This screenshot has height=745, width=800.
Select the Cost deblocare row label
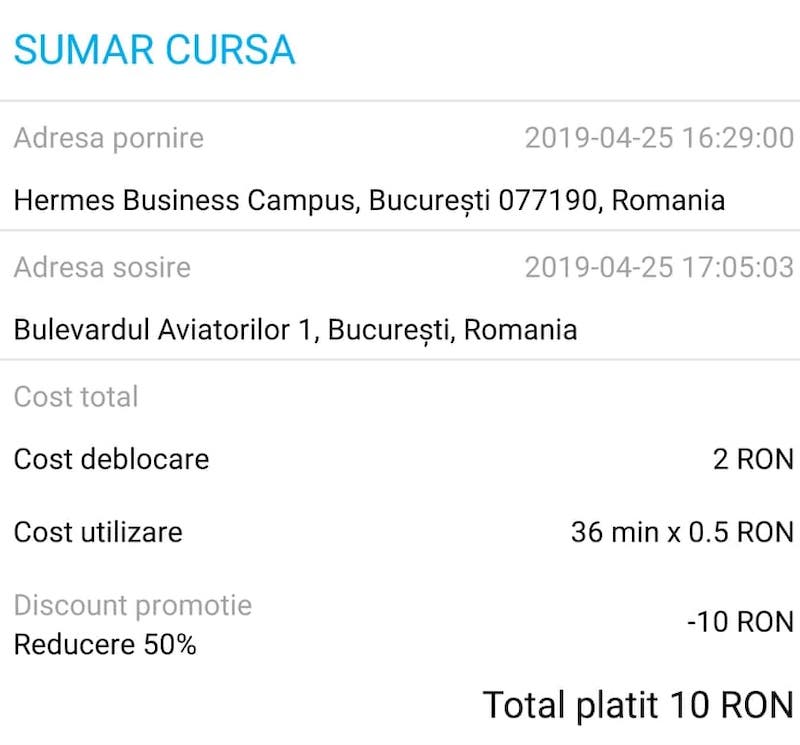click(x=111, y=459)
